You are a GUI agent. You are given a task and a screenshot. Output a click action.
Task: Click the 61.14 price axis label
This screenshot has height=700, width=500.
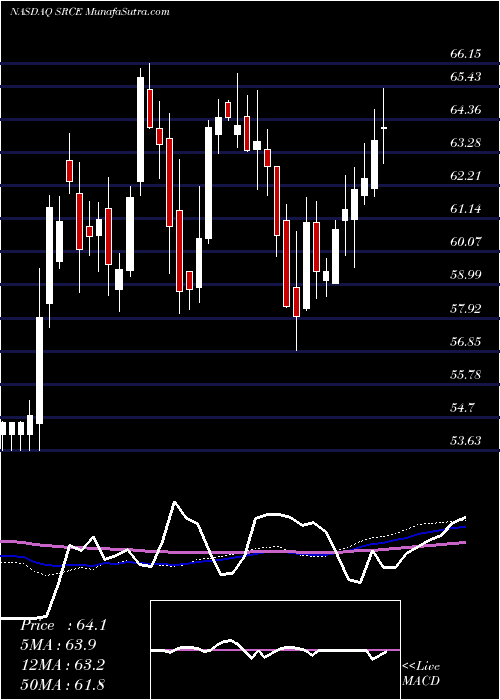465,209
